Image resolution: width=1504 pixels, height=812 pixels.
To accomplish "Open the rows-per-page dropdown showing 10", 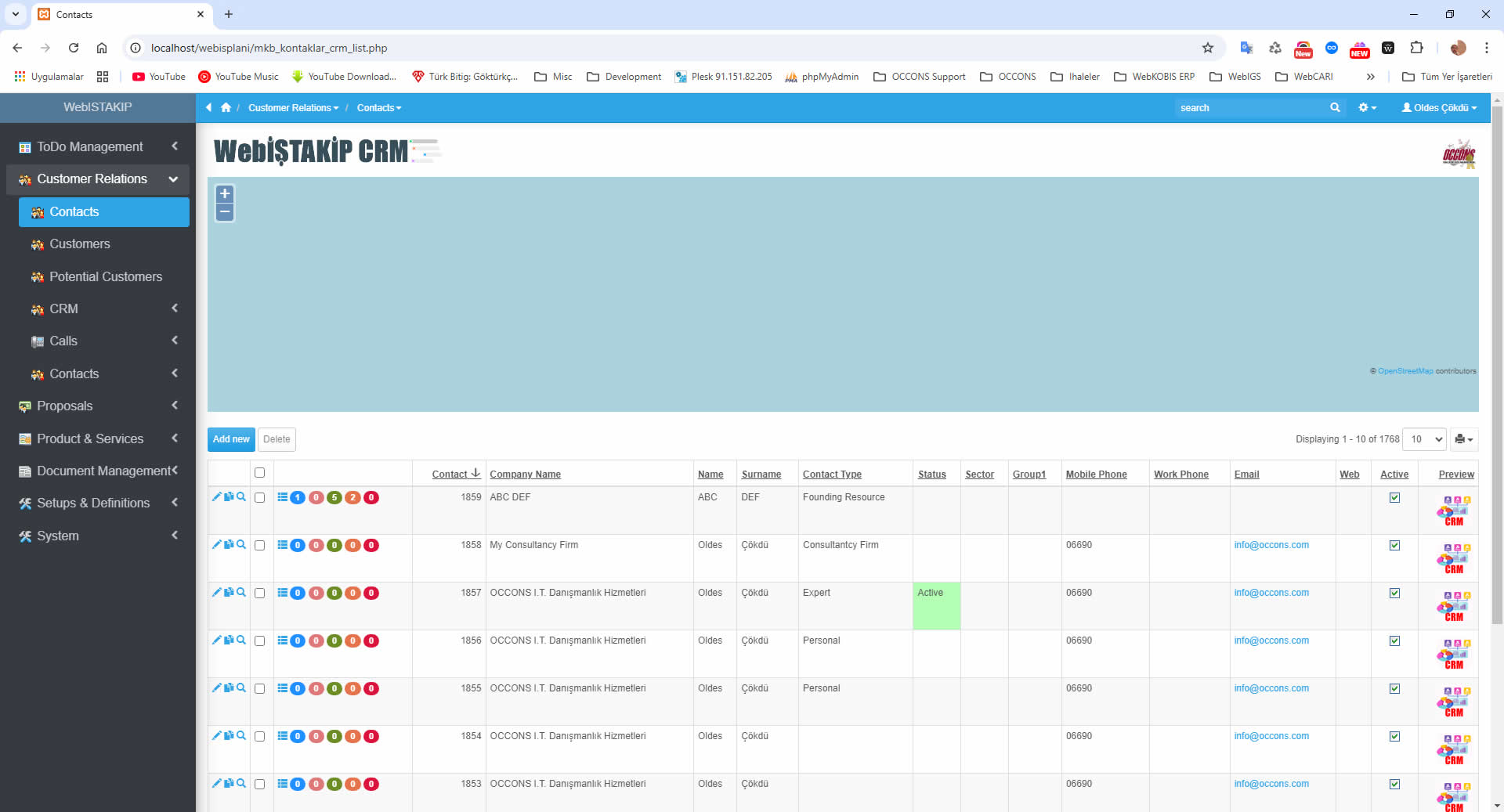I will (x=1424, y=439).
